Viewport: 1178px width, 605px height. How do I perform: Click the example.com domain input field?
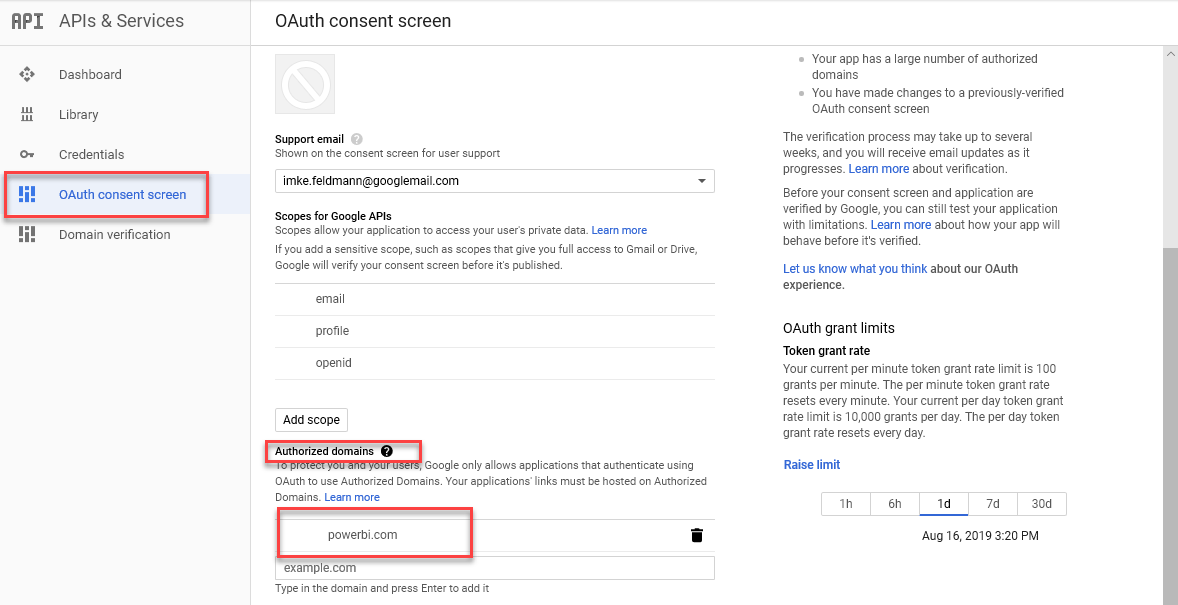495,567
